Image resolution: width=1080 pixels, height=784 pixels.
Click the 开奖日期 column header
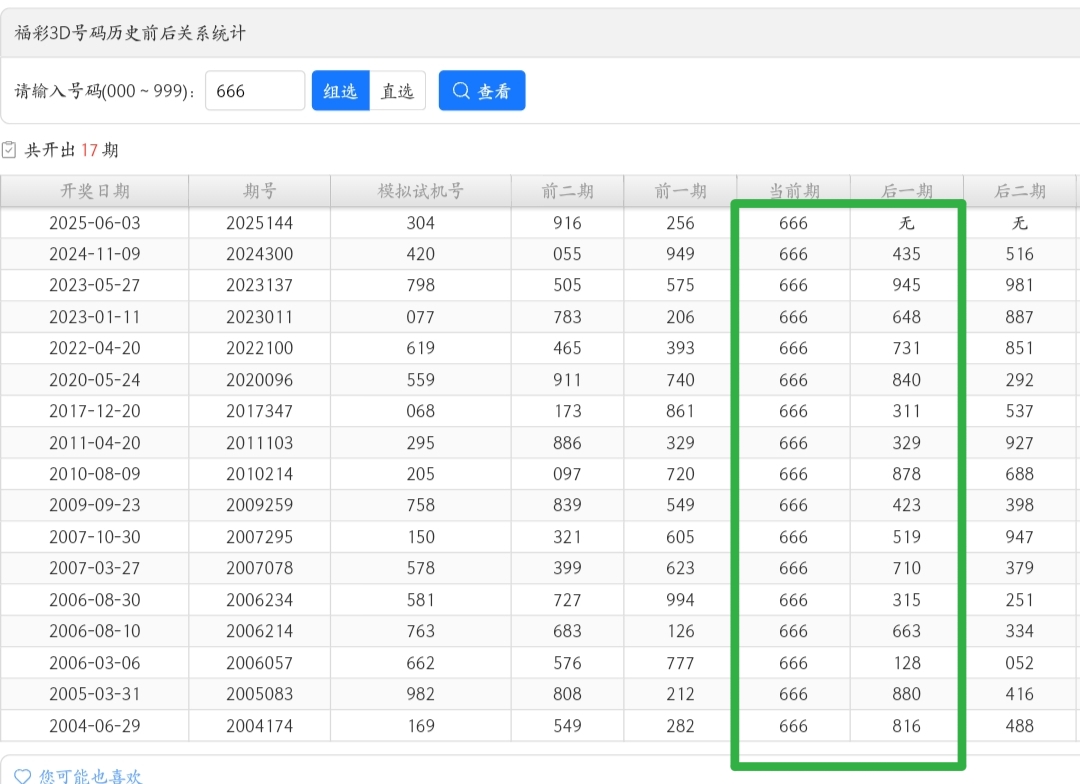pyautogui.click(x=95, y=191)
